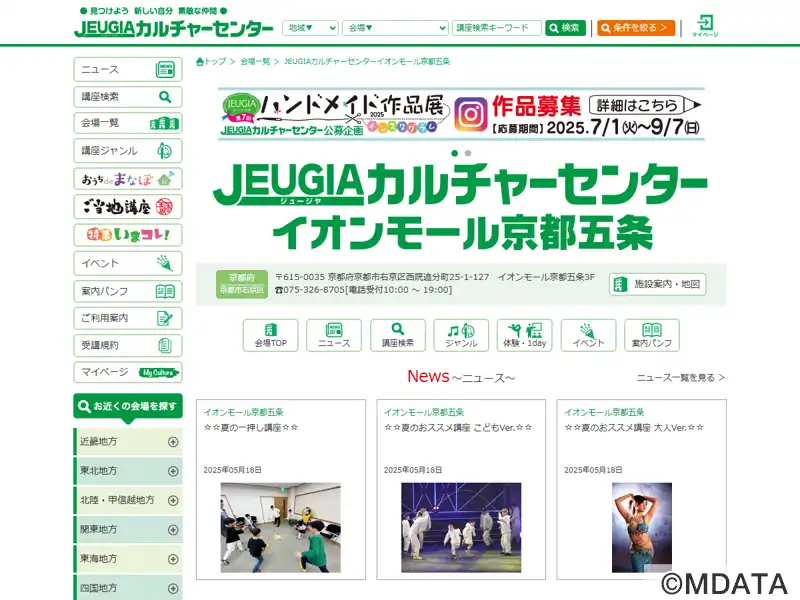Click the 会場一覧 breadcrumb link
800x600 pixels.
[x=255, y=62]
